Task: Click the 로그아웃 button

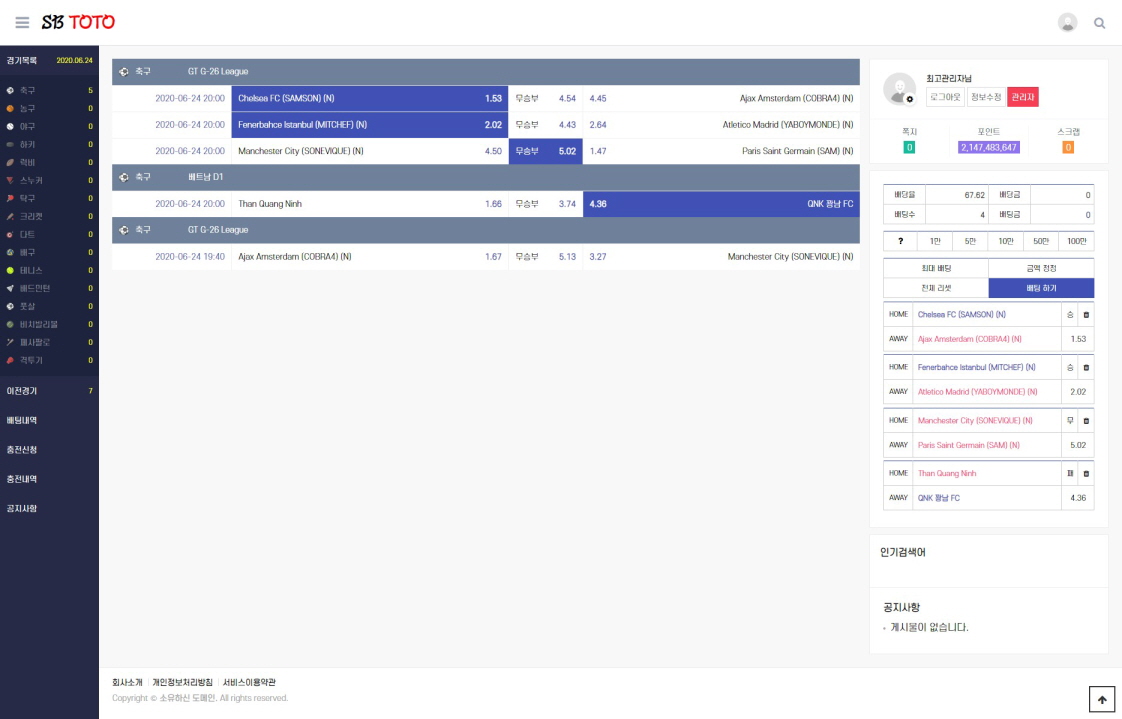Action: click(x=945, y=97)
